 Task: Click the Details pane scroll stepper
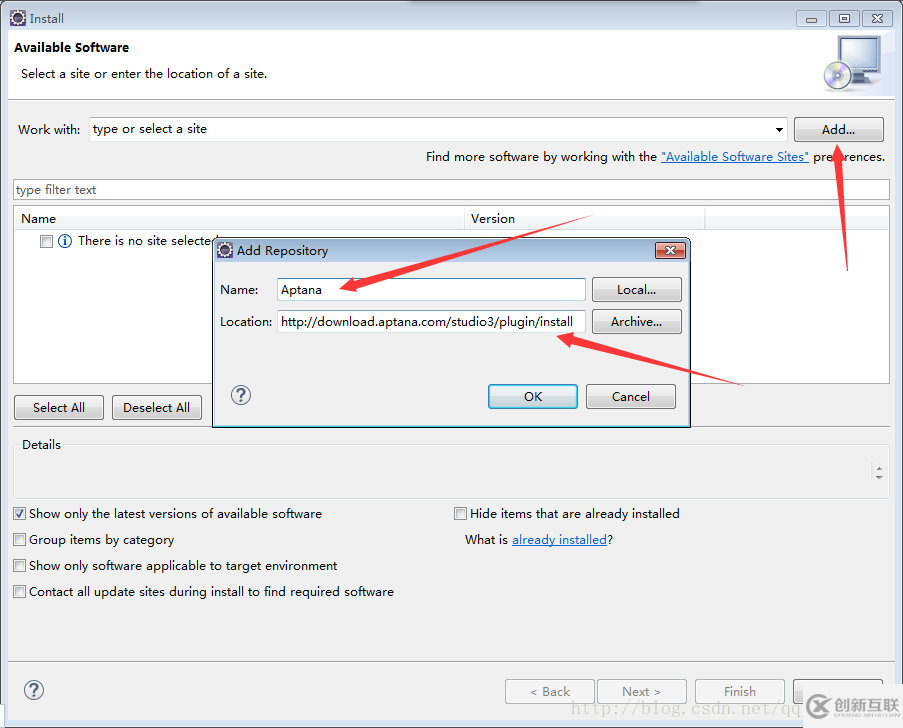tap(879, 472)
